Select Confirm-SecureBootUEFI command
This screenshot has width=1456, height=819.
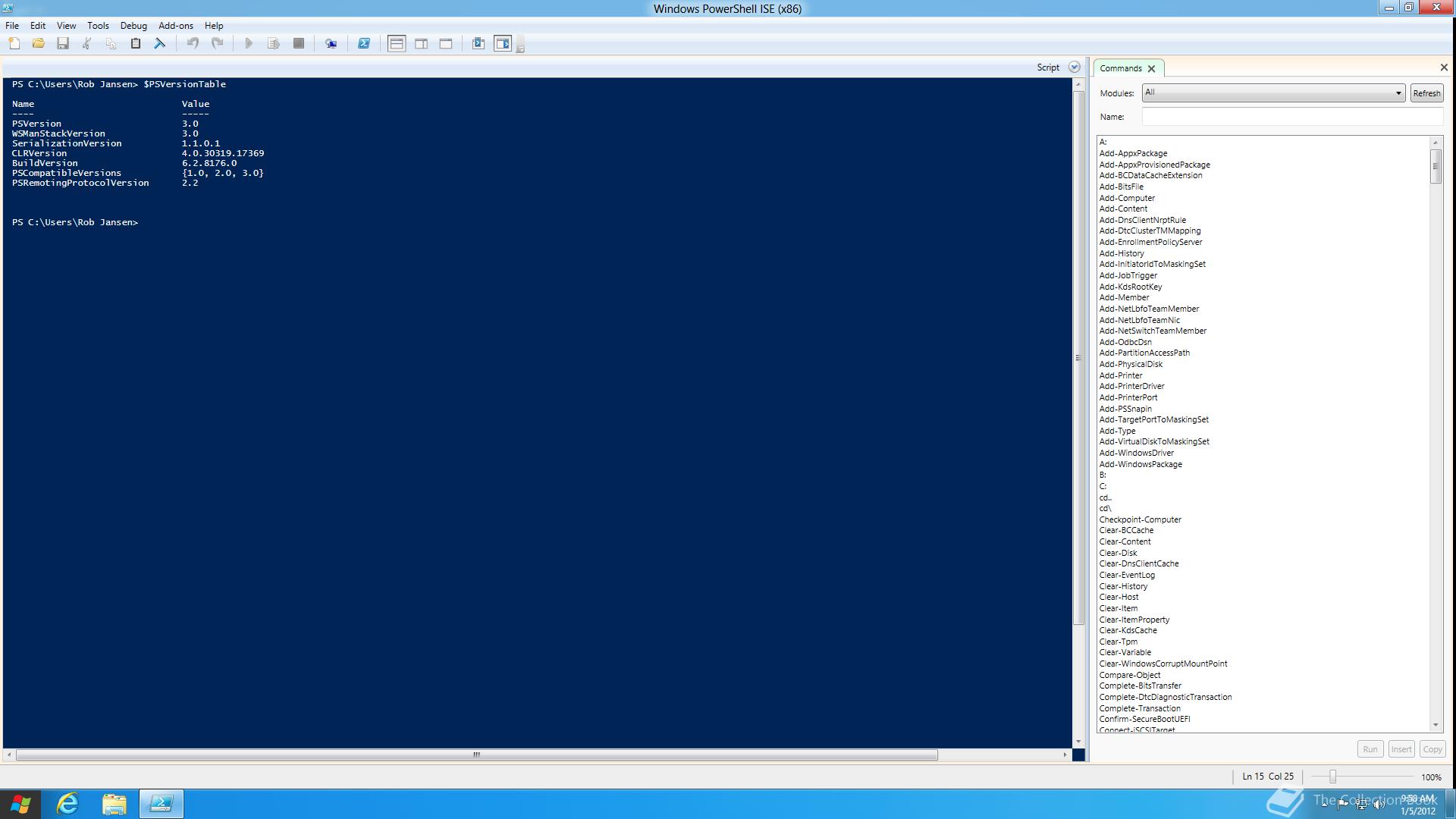[1144, 719]
